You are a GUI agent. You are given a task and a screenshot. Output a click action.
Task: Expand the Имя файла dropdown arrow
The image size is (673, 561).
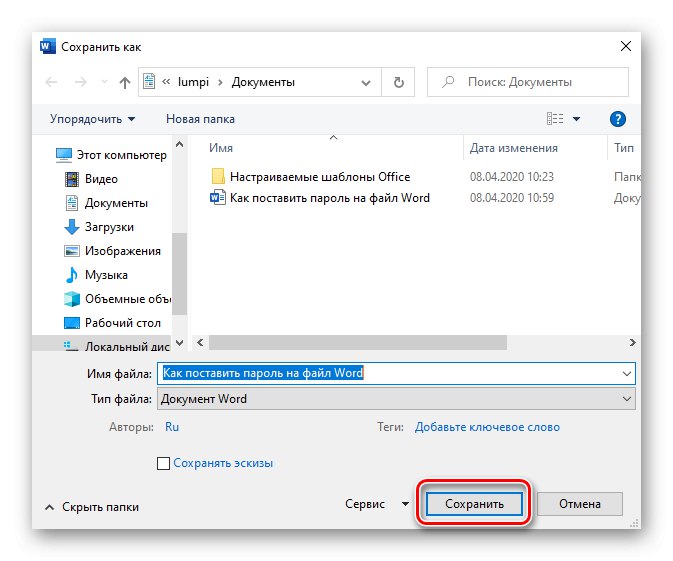tap(627, 373)
